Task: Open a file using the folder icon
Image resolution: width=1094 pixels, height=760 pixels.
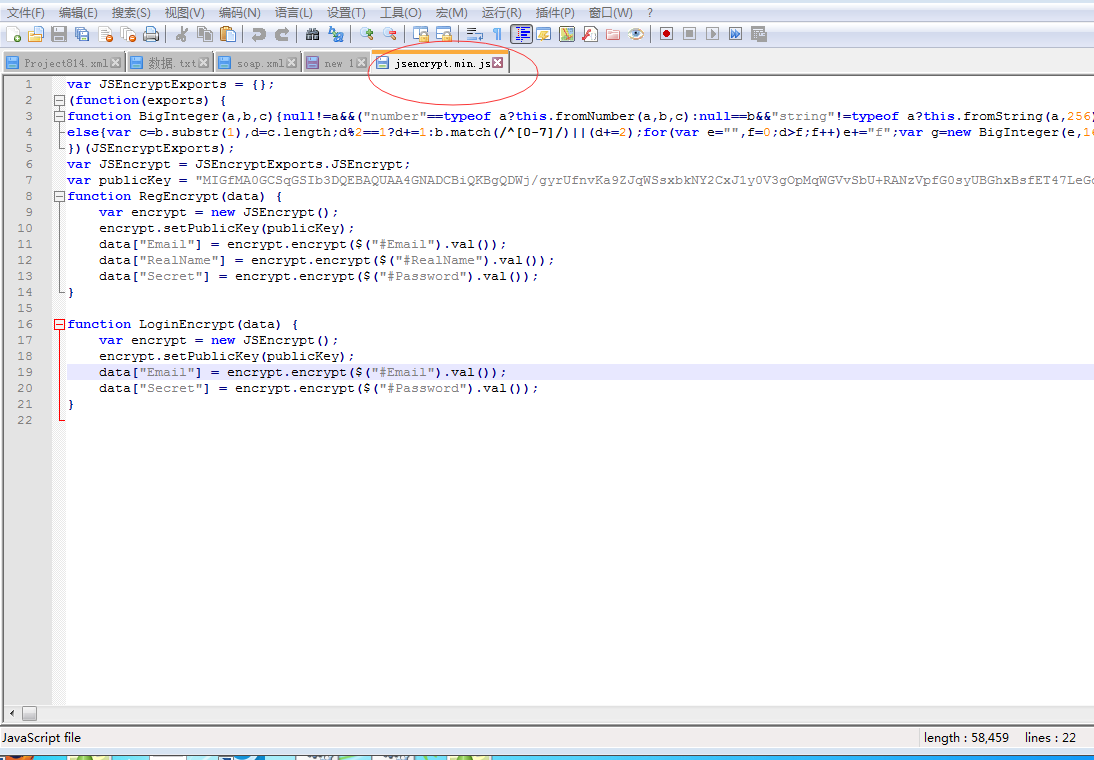Action: point(36,33)
